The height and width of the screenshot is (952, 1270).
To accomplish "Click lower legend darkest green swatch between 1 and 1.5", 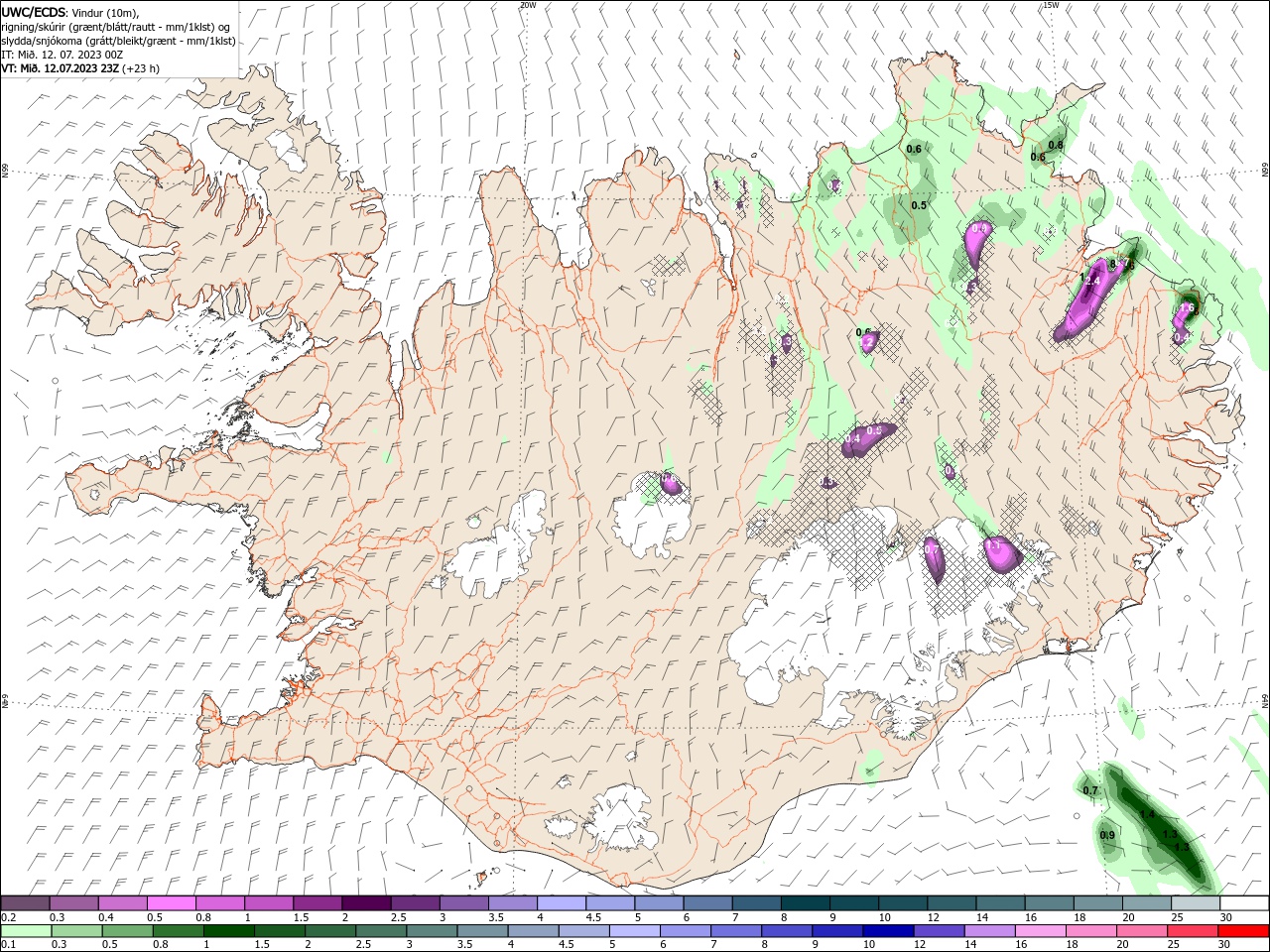I will [x=227, y=931].
